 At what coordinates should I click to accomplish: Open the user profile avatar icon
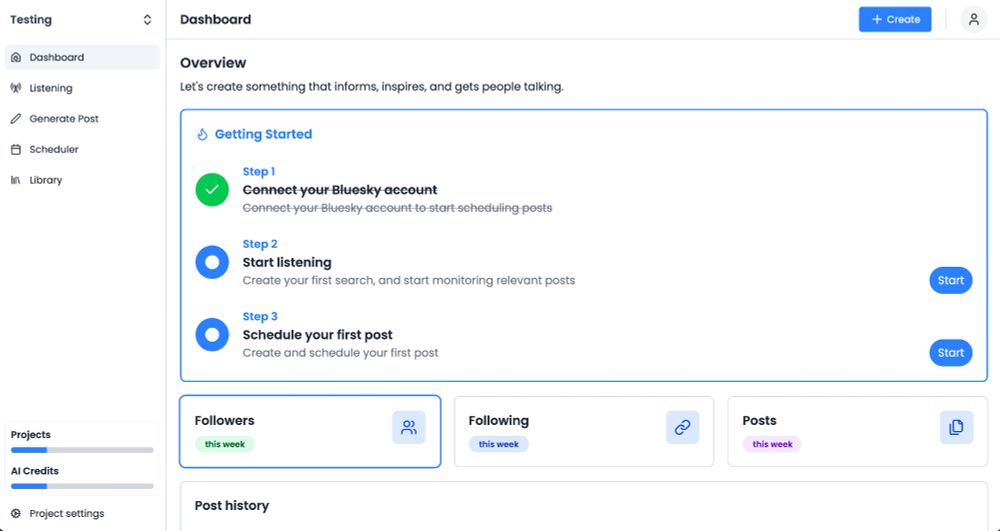click(973, 19)
